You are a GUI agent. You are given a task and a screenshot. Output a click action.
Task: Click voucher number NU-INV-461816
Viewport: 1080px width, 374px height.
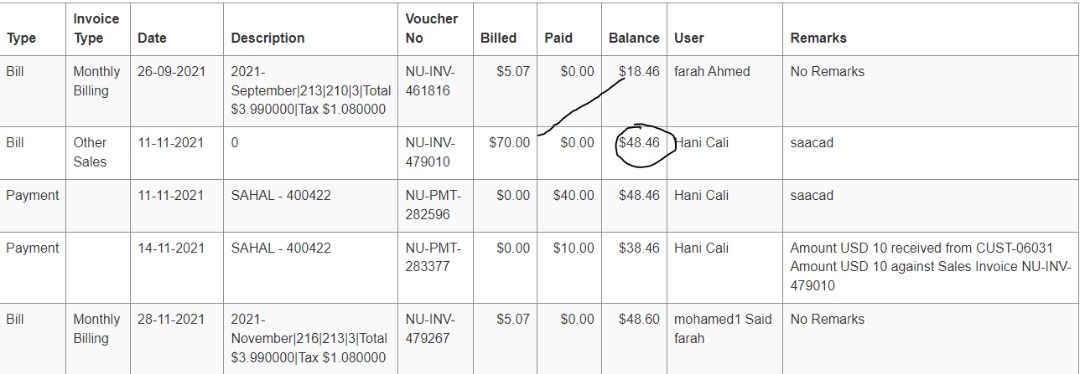(430, 81)
